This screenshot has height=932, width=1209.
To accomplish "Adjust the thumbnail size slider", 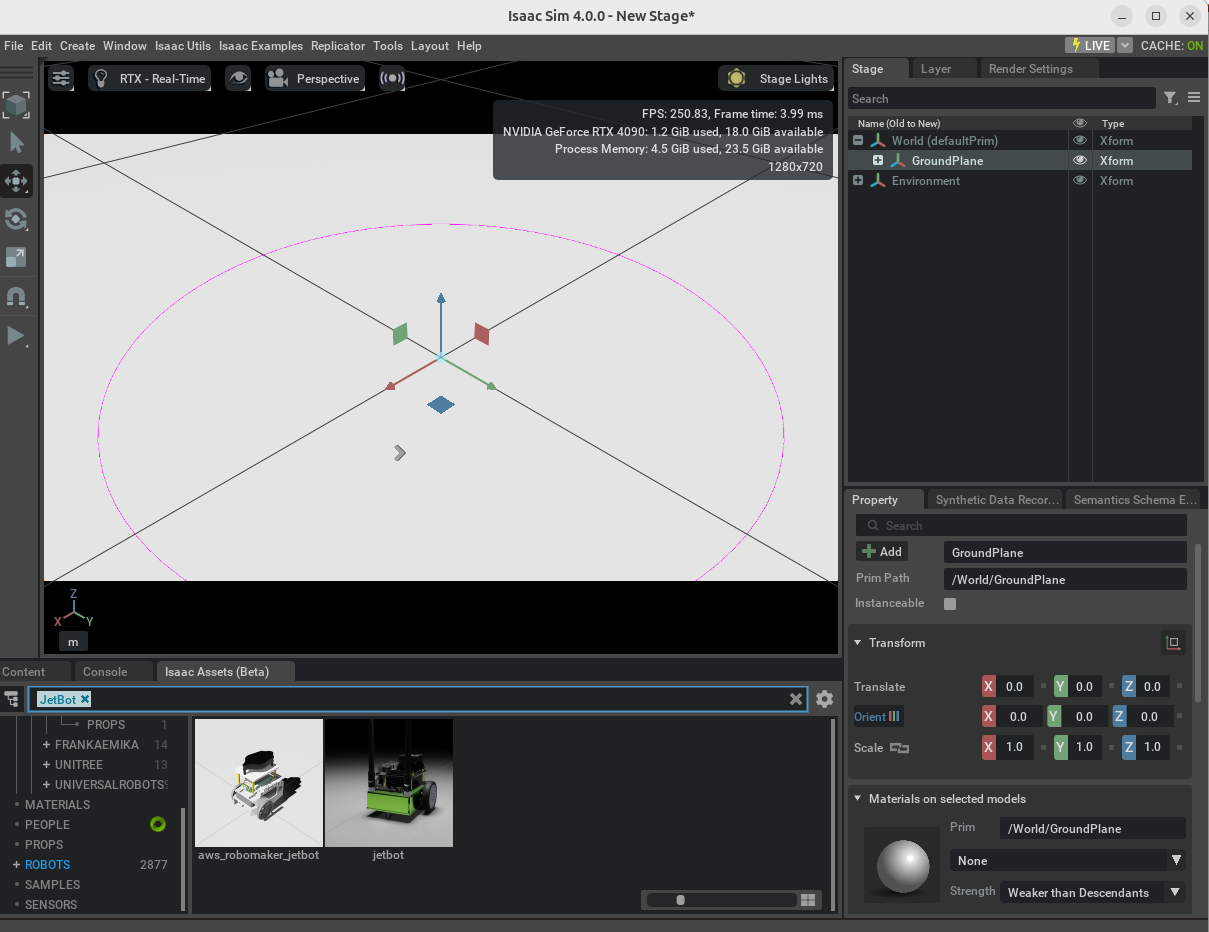I will (720, 900).
